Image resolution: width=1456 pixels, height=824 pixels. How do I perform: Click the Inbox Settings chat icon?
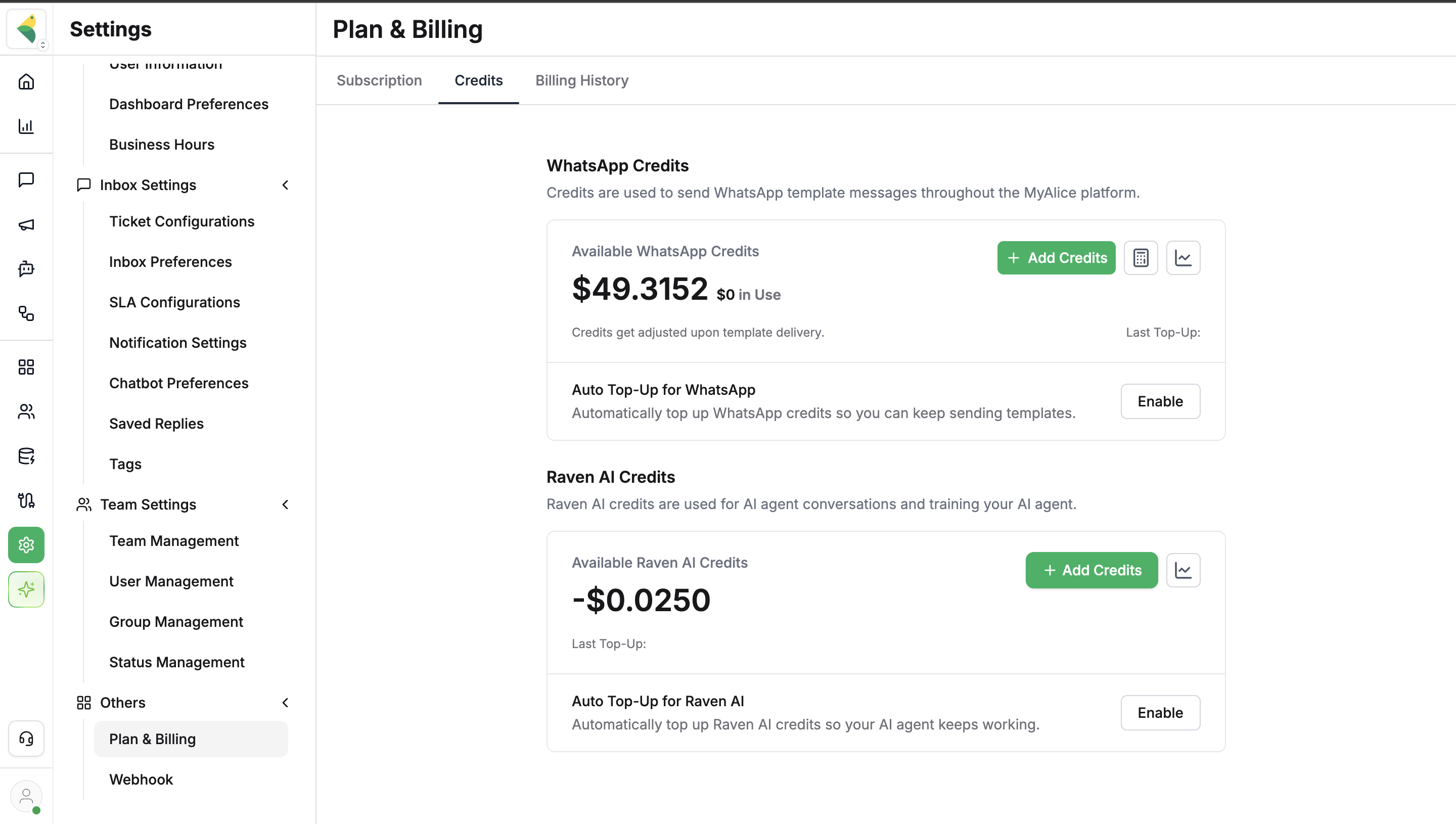point(84,185)
